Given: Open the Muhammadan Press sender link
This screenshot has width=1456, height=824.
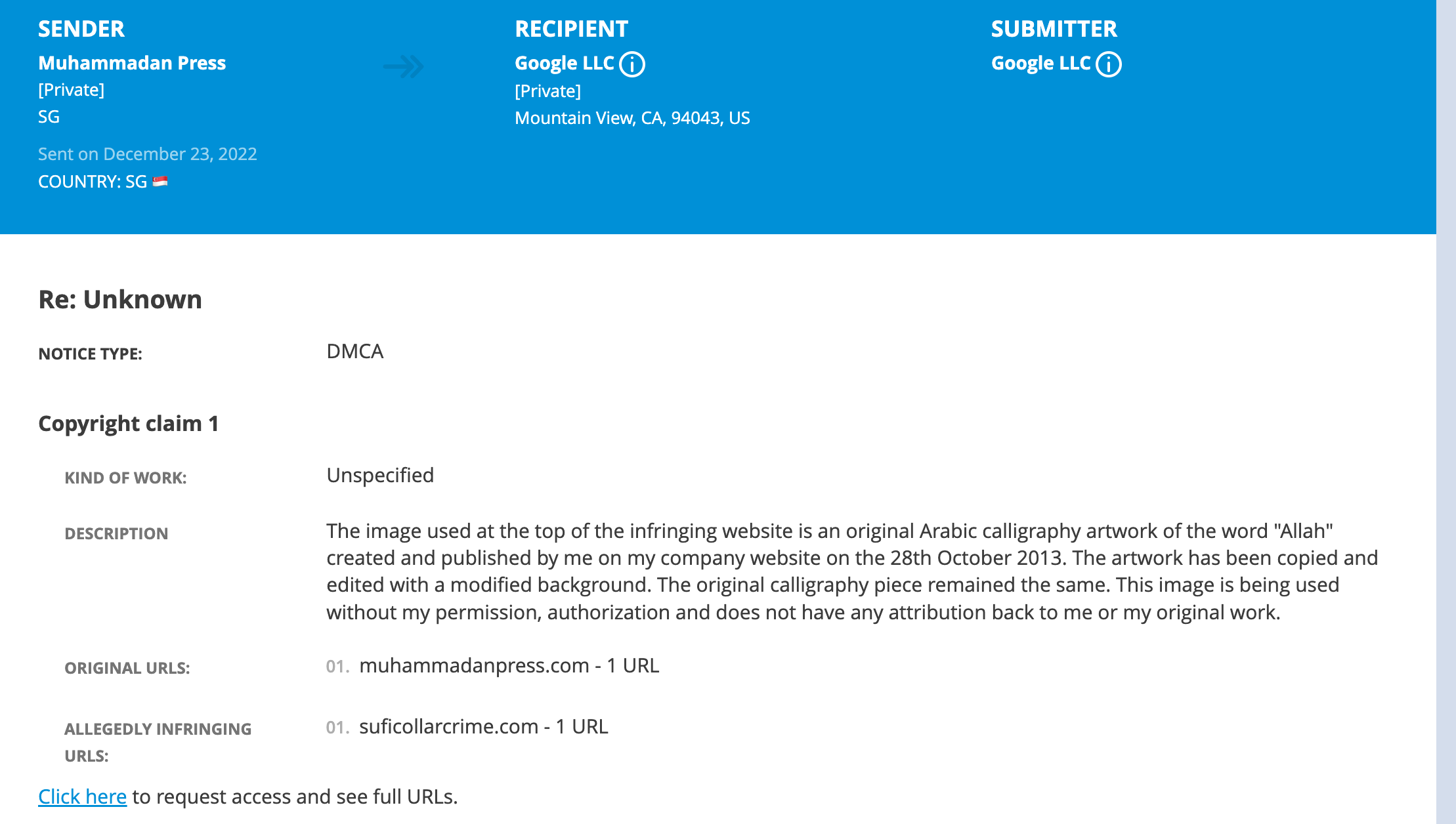Looking at the screenshot, I should (132, 63).
